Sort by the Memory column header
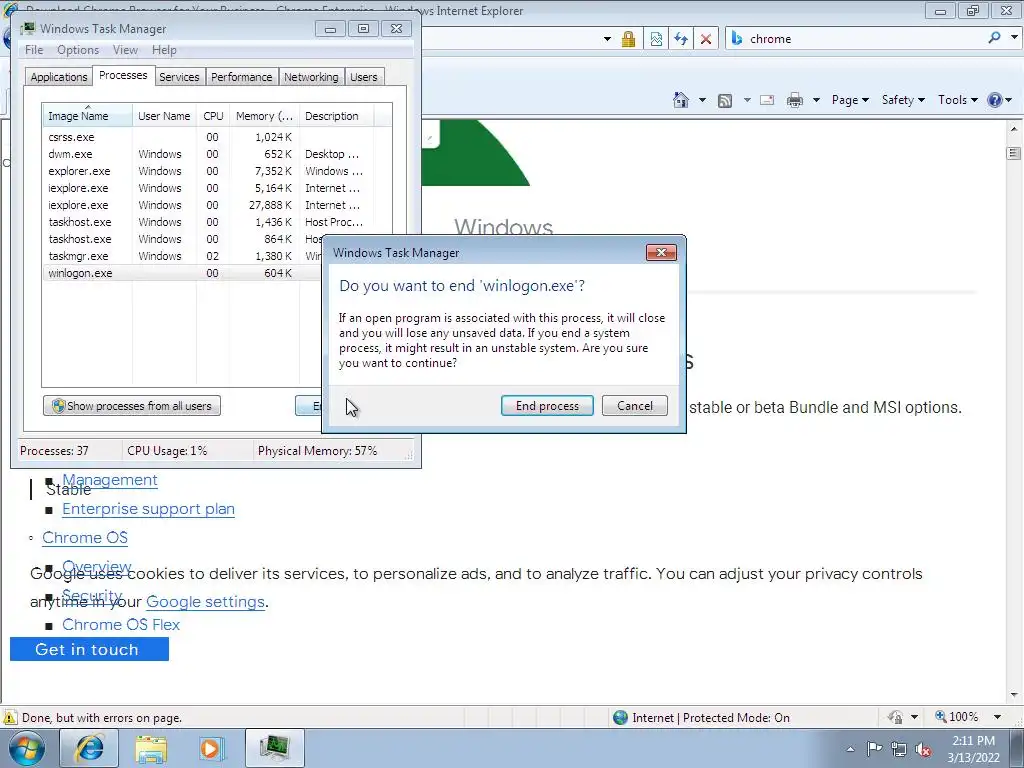The width and height of the screenshot is (1024, 768). [264, 116]
